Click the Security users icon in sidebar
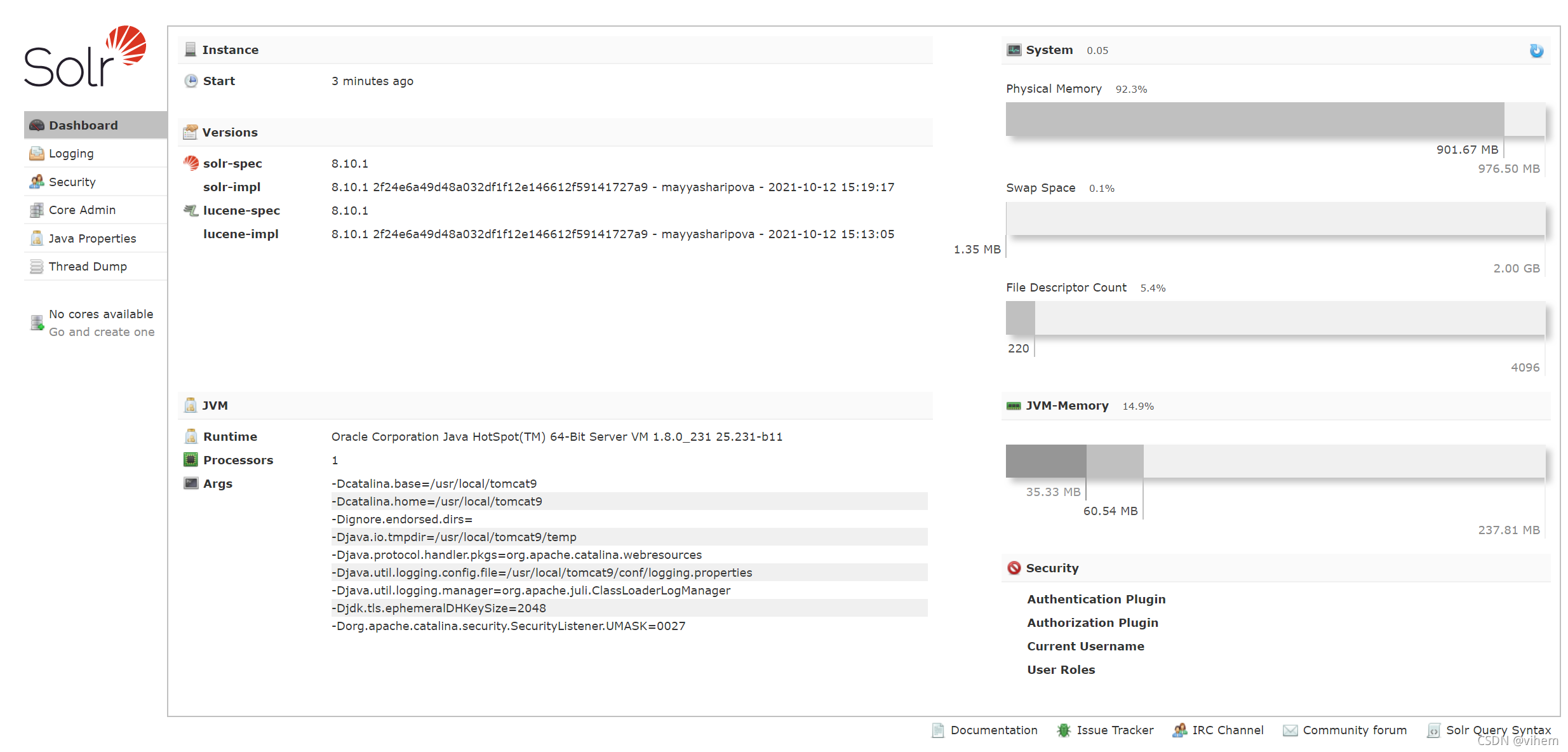 tap(37, 182)
